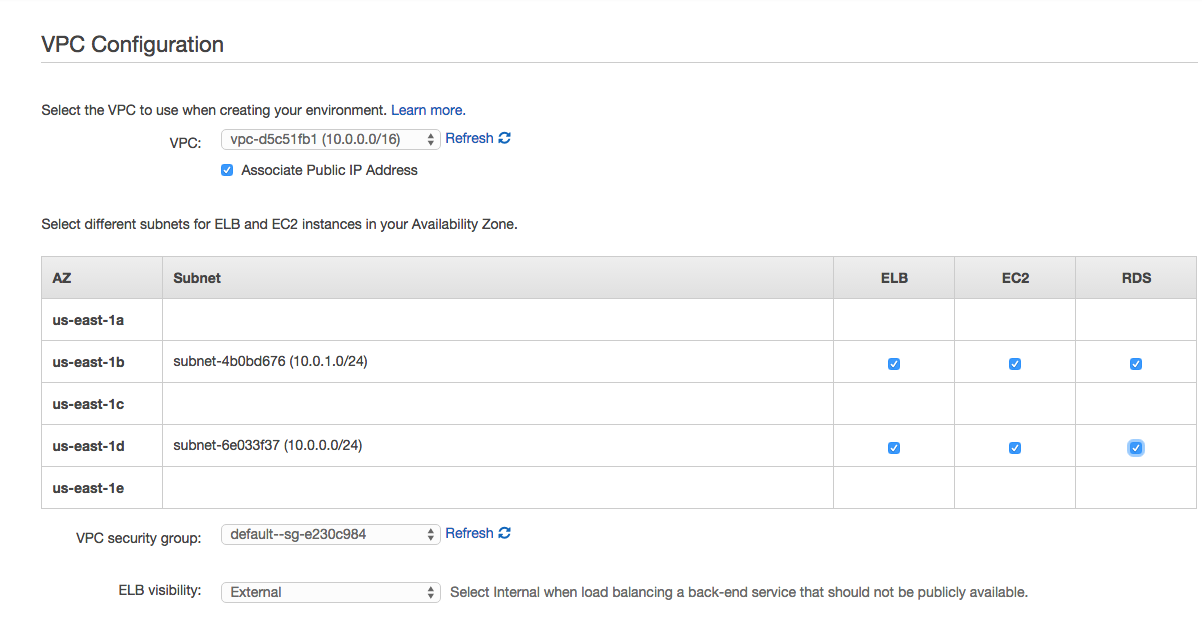Select the subnet-6e033f37 (10.0.0.0/24) cell
The image size is (1202, 621).
pyautogui.click(x=497, y=446)
